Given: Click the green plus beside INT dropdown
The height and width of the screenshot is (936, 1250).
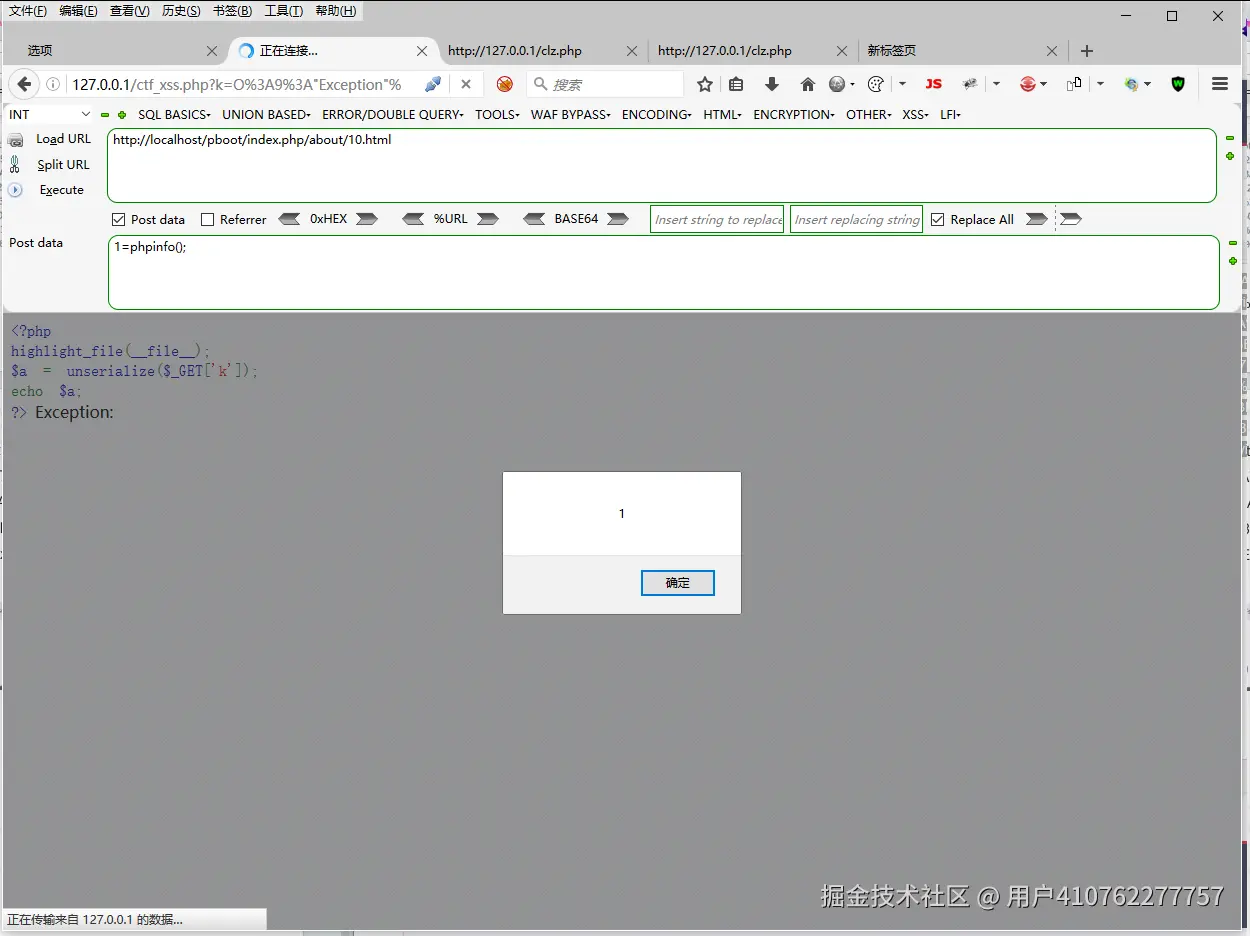Looking at the screenshot, I should point(122,115).
